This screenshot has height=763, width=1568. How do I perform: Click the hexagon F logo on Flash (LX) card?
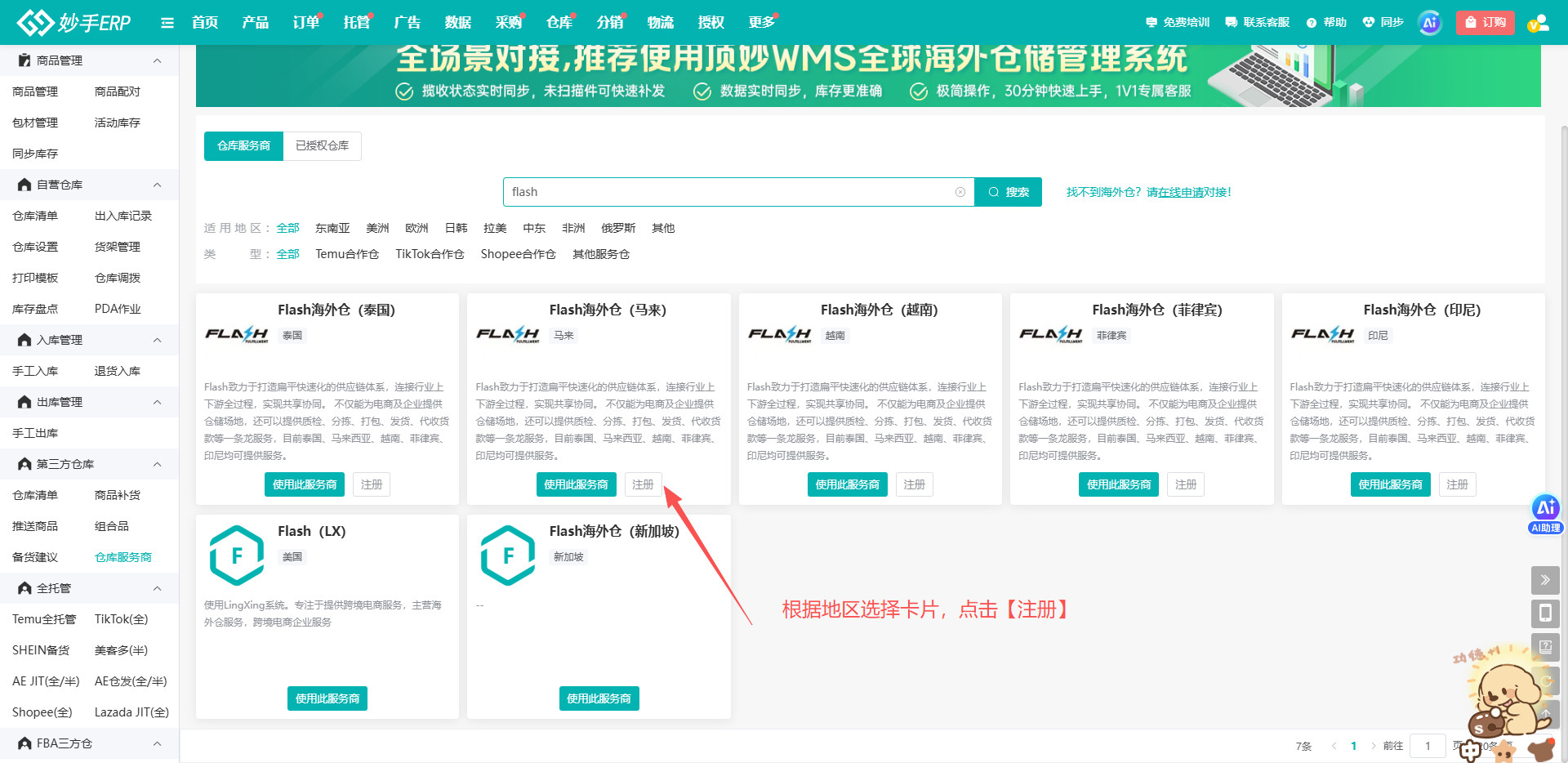pos(237,556)
